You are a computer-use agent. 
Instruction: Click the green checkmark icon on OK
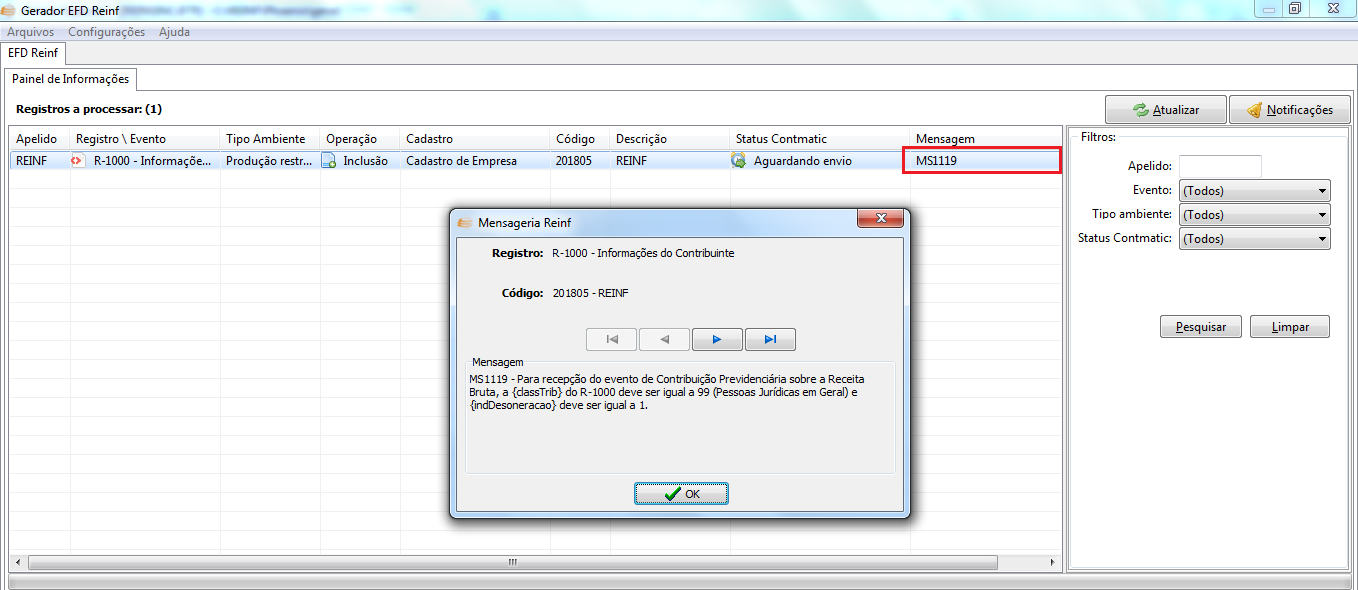pyautogui.click(x=672, y=494)
